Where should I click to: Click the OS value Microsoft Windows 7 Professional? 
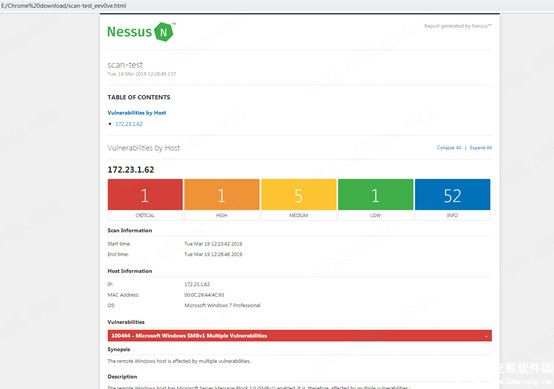click(x=222, y=305)
